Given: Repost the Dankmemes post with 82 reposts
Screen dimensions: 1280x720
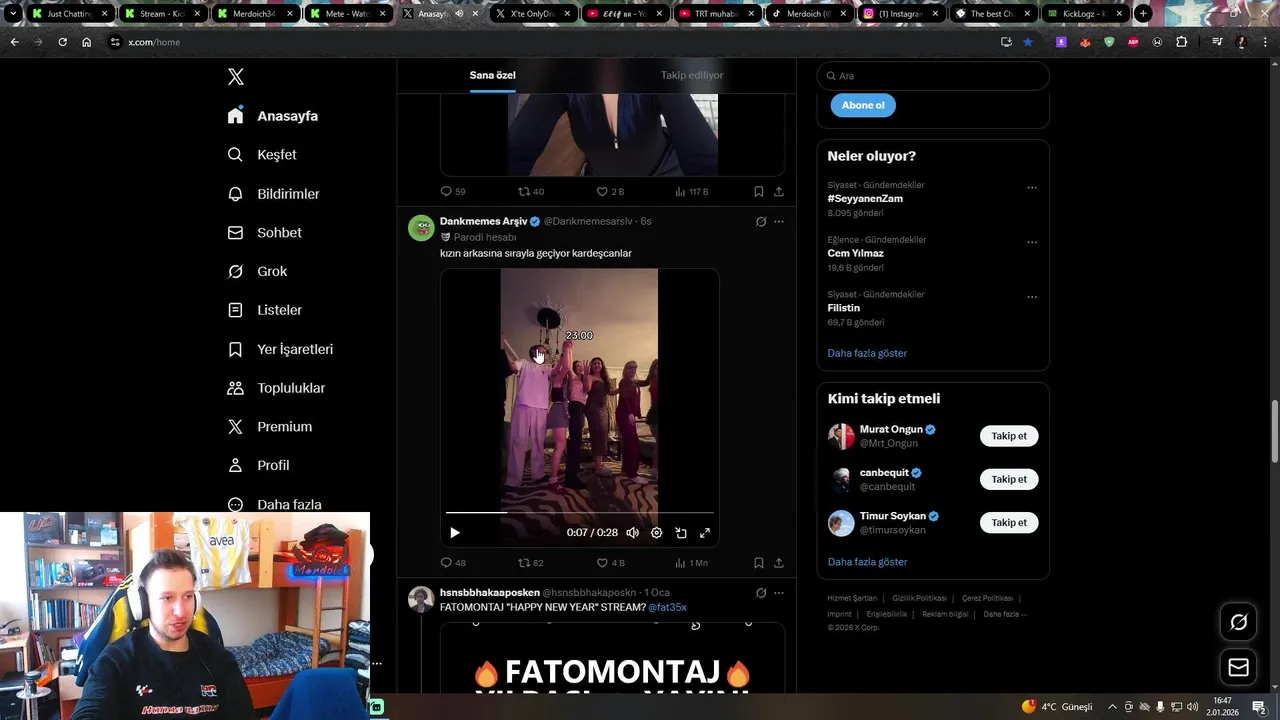Looking at the screenshot, I should (x=530, y=563).
